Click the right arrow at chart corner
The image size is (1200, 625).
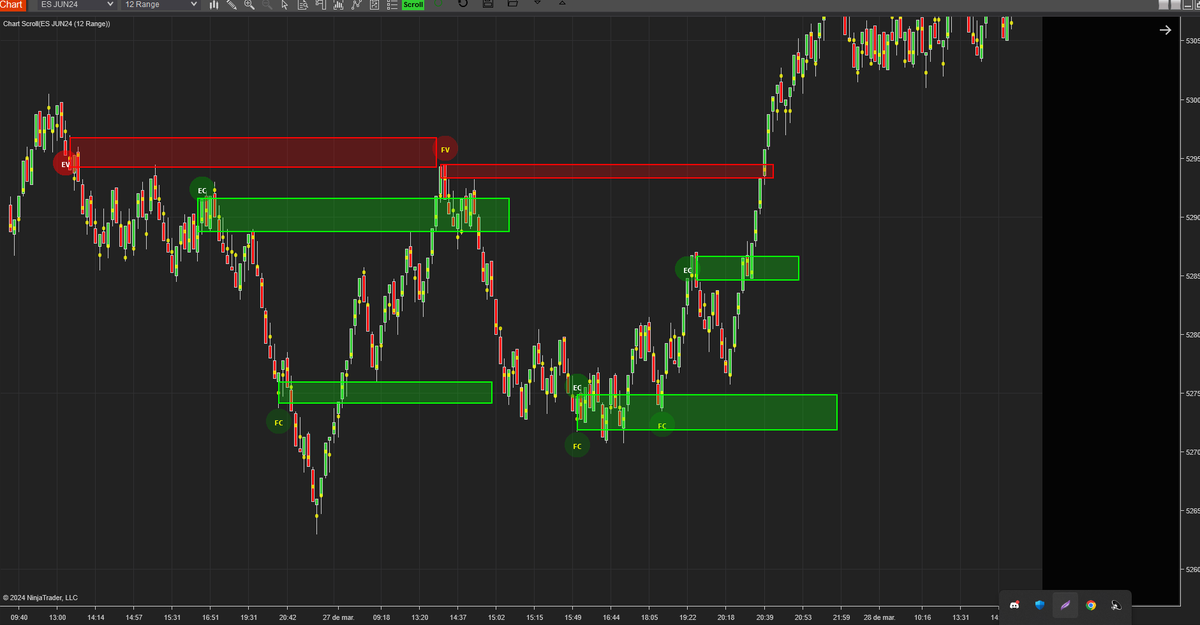(1165, 30)
